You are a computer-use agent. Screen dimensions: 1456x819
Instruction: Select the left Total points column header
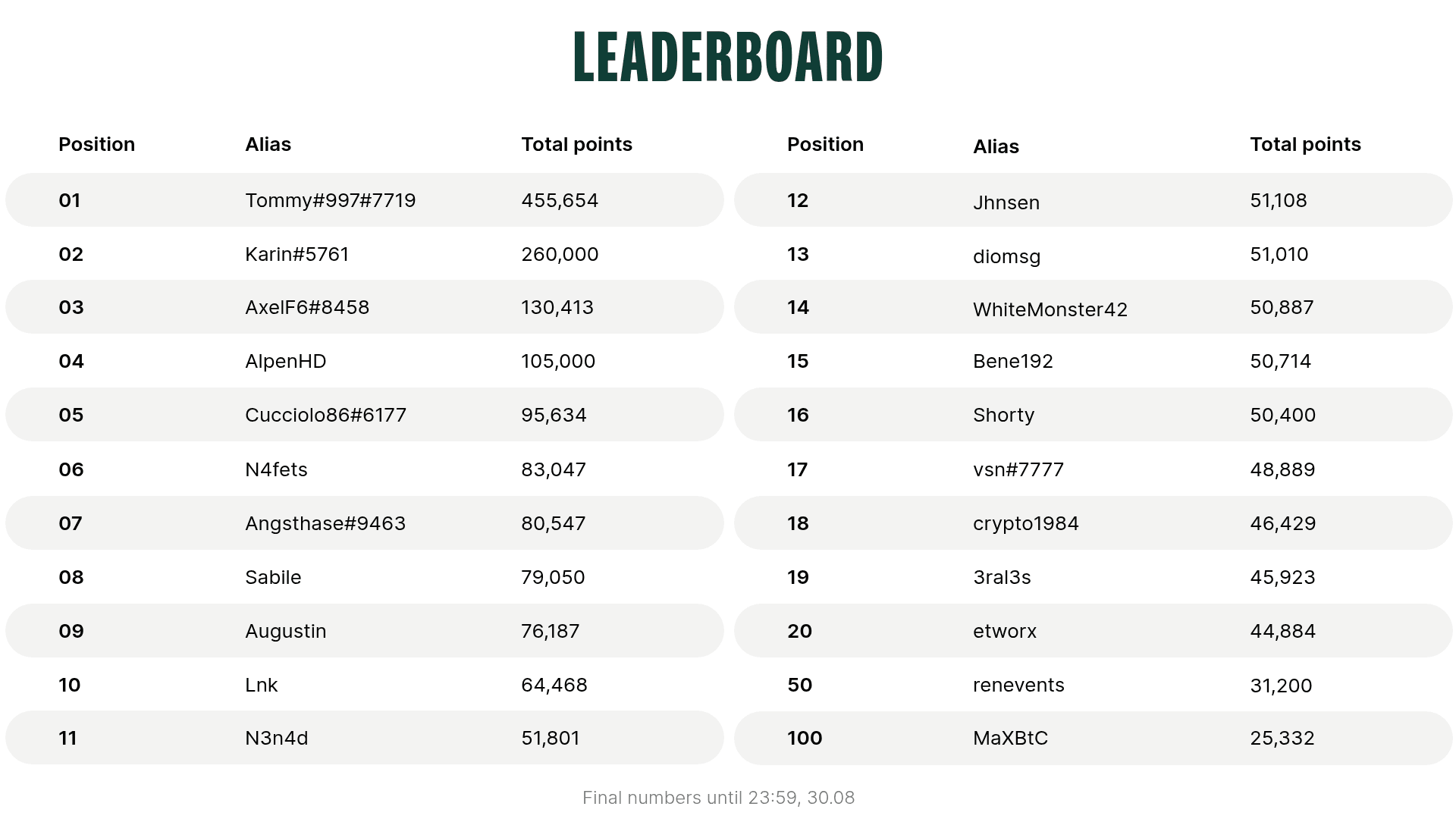click(576, 144)
